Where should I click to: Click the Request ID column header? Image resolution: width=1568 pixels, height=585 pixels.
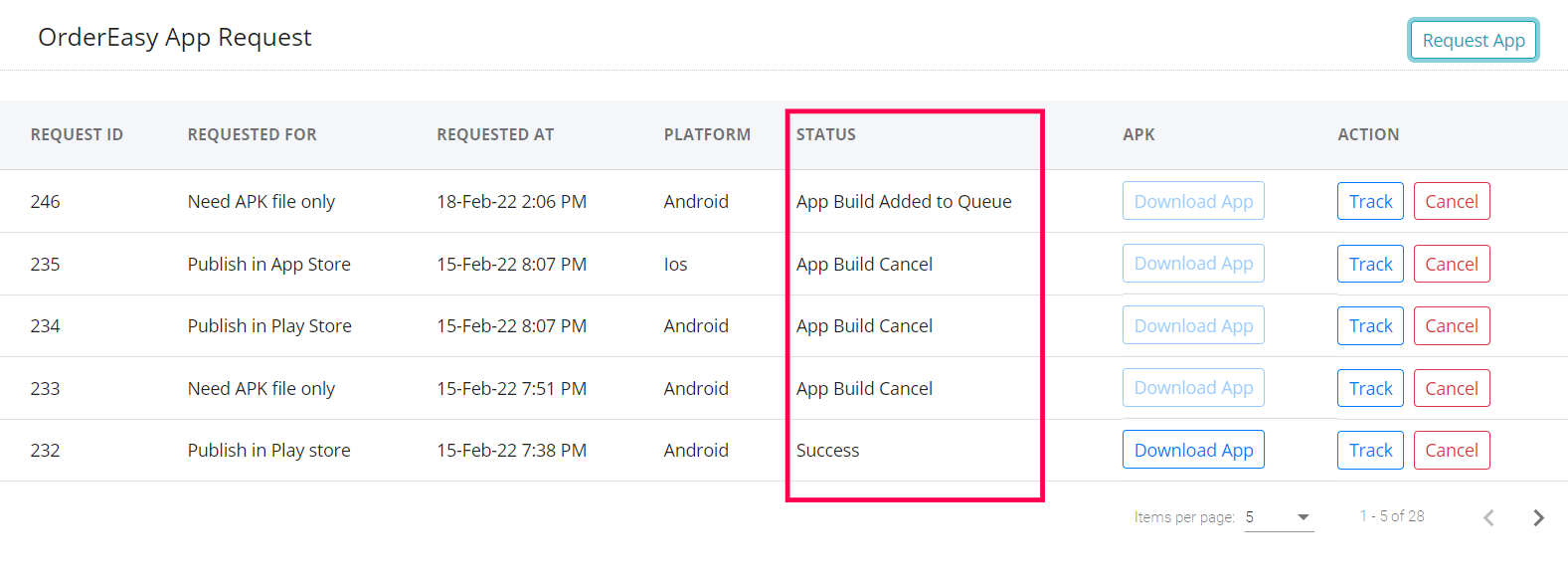[x=77, y=134]
